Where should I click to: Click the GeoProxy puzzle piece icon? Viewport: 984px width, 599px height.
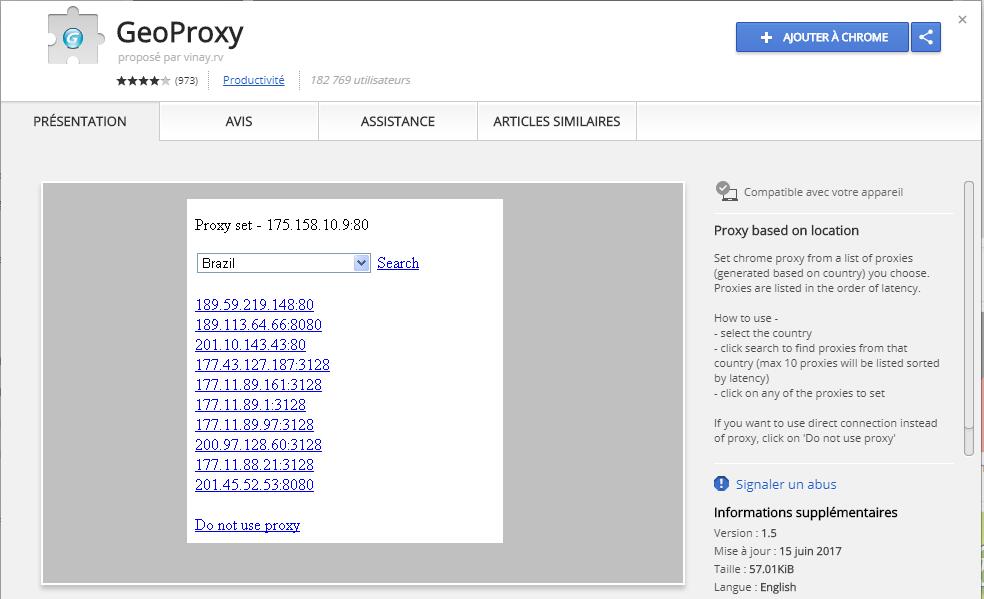[74, 36]
